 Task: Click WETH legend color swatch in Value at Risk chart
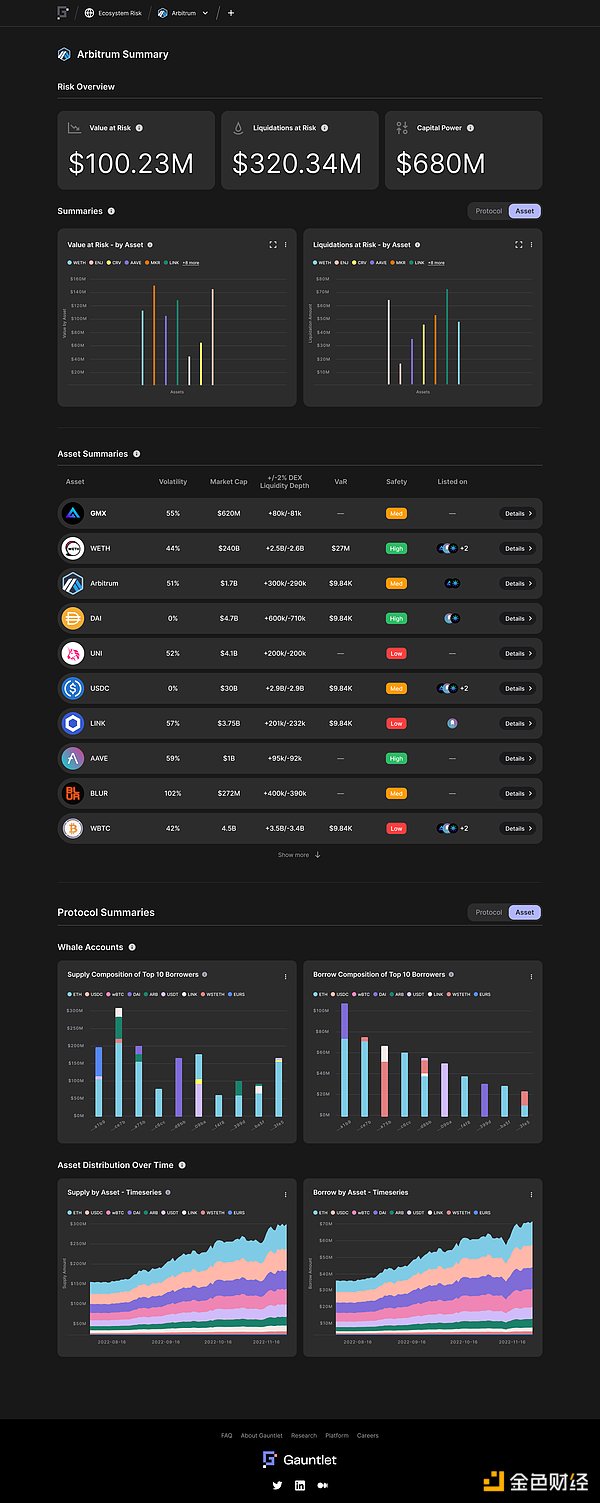point(69,262)
